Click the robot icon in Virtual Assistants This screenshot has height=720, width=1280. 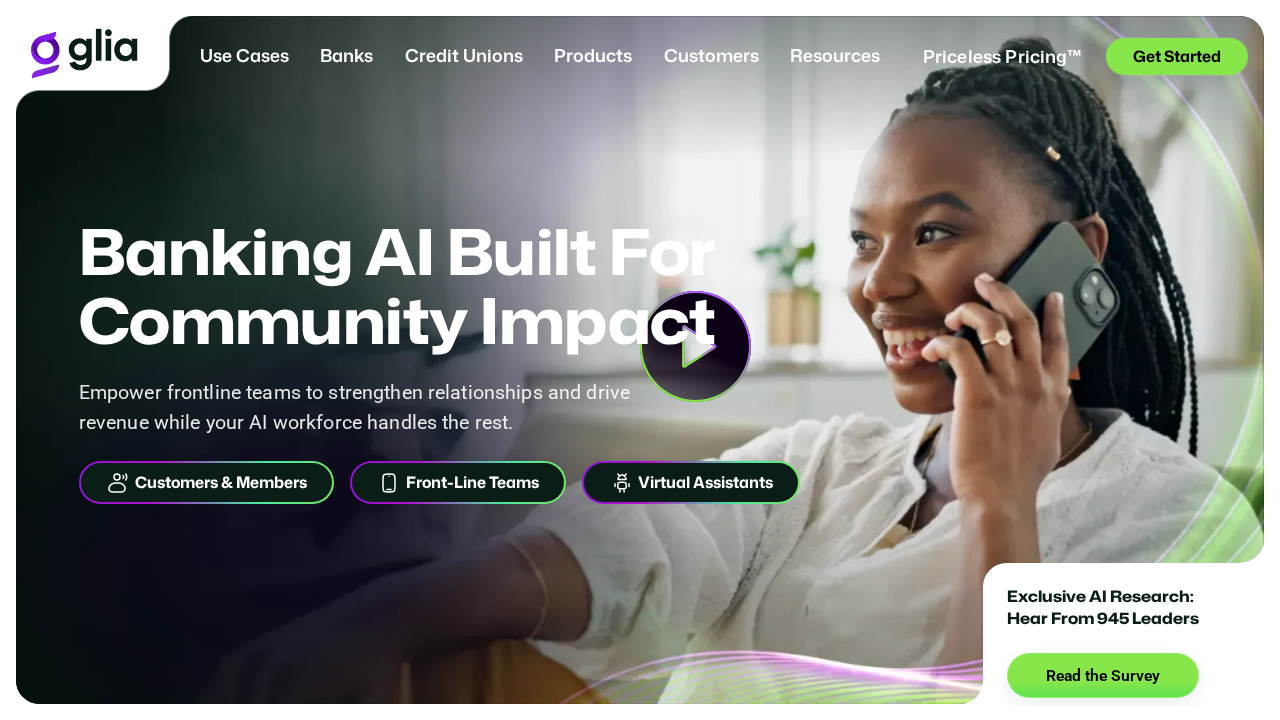(622, 483)
